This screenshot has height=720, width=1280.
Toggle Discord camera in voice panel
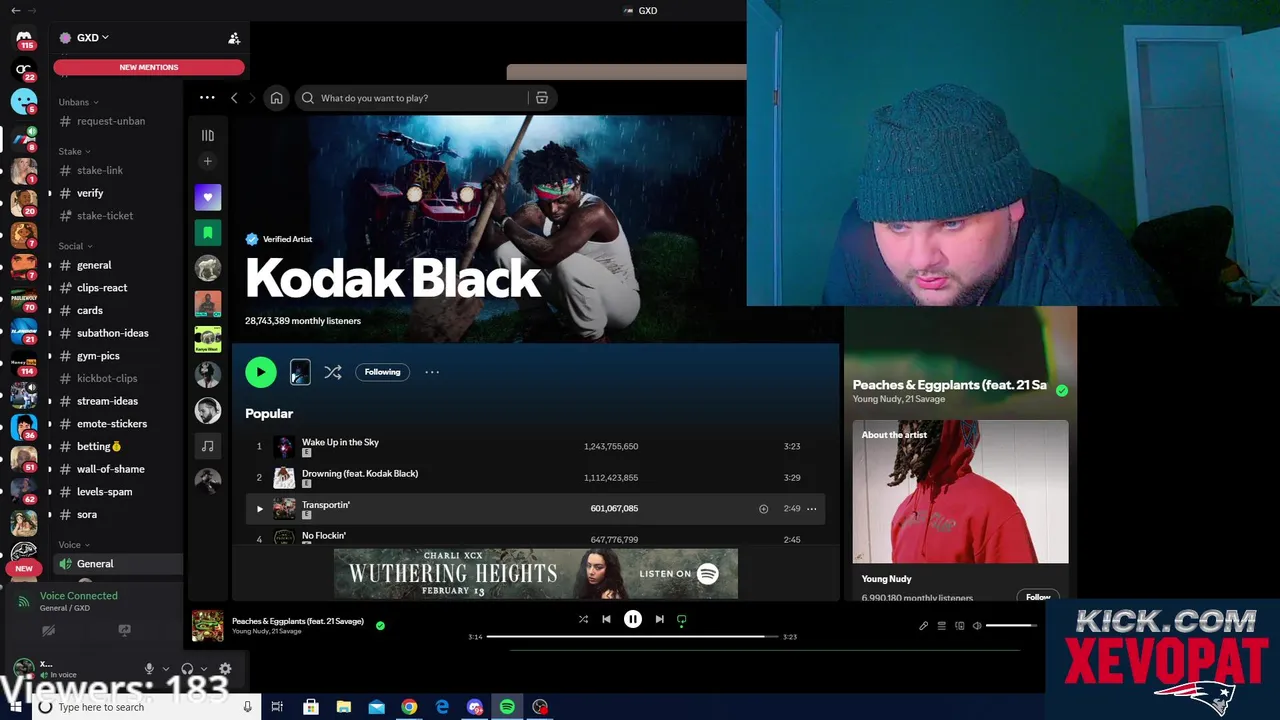pyautogui.click(x=48, y=631)
